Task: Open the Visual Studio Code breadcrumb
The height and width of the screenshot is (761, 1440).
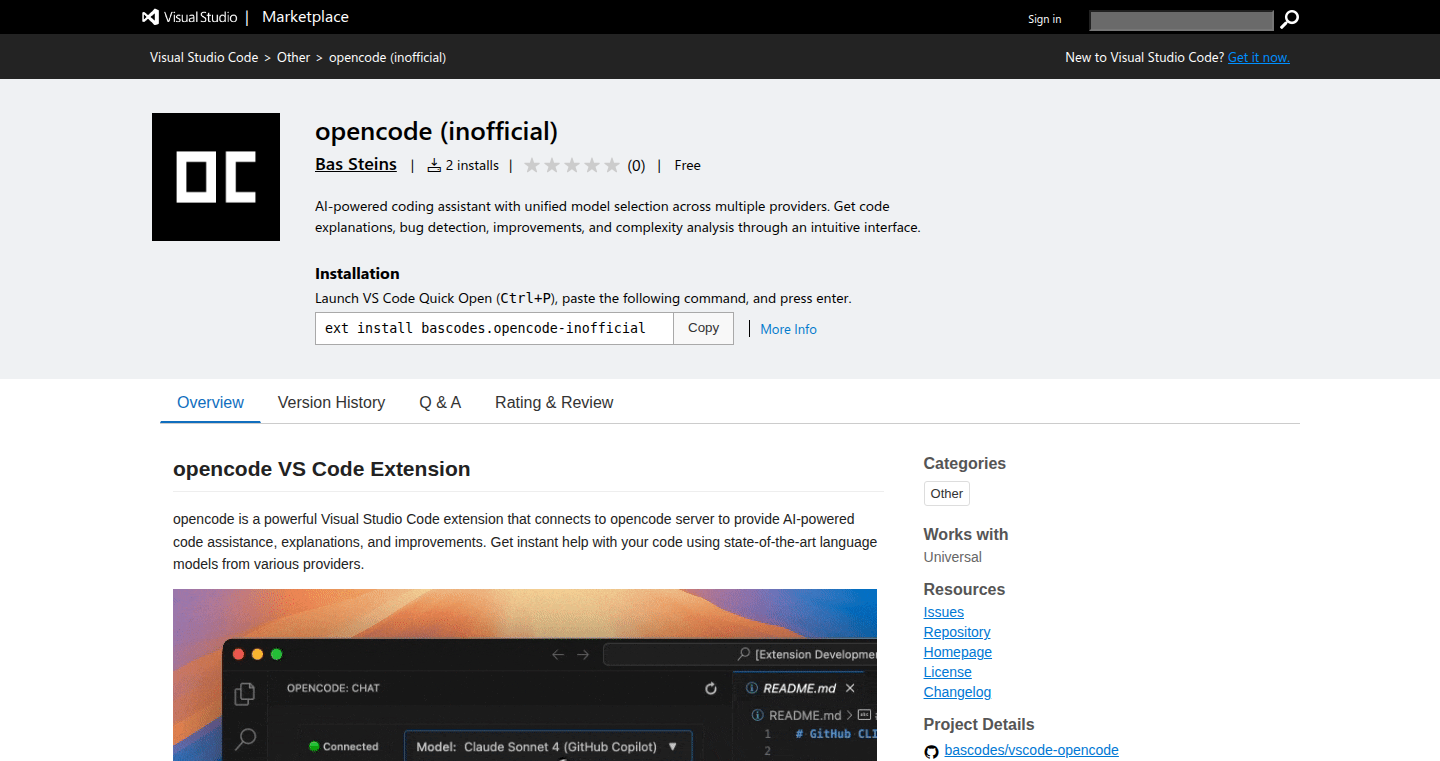Action: tap(204, 57)
